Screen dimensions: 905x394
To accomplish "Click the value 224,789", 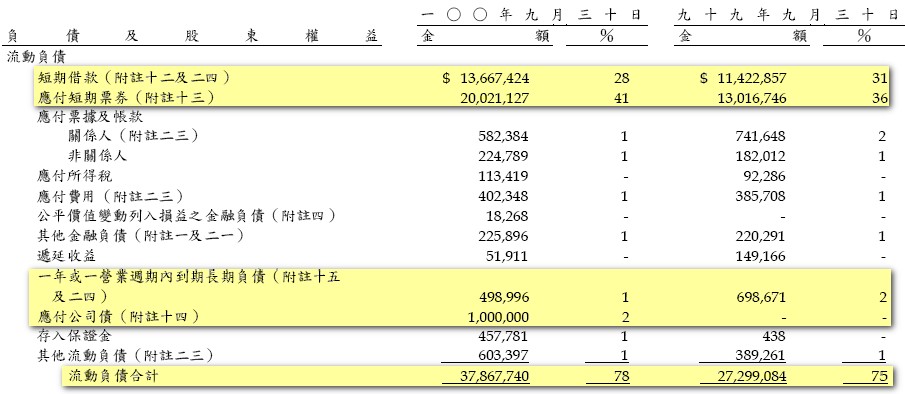I will click(503, 156).
